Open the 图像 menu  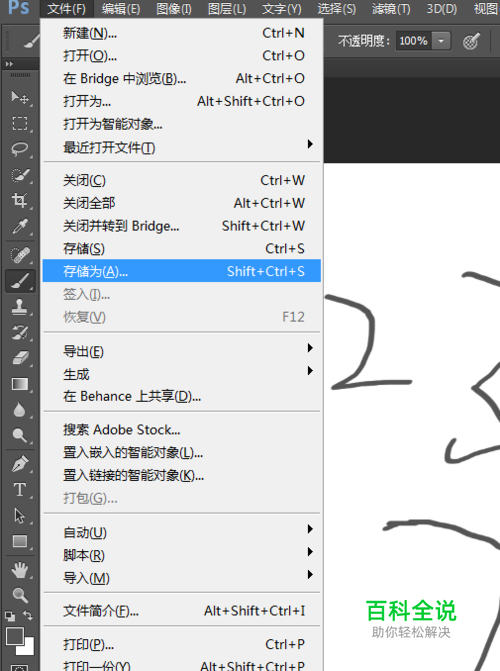pos(174,9)
